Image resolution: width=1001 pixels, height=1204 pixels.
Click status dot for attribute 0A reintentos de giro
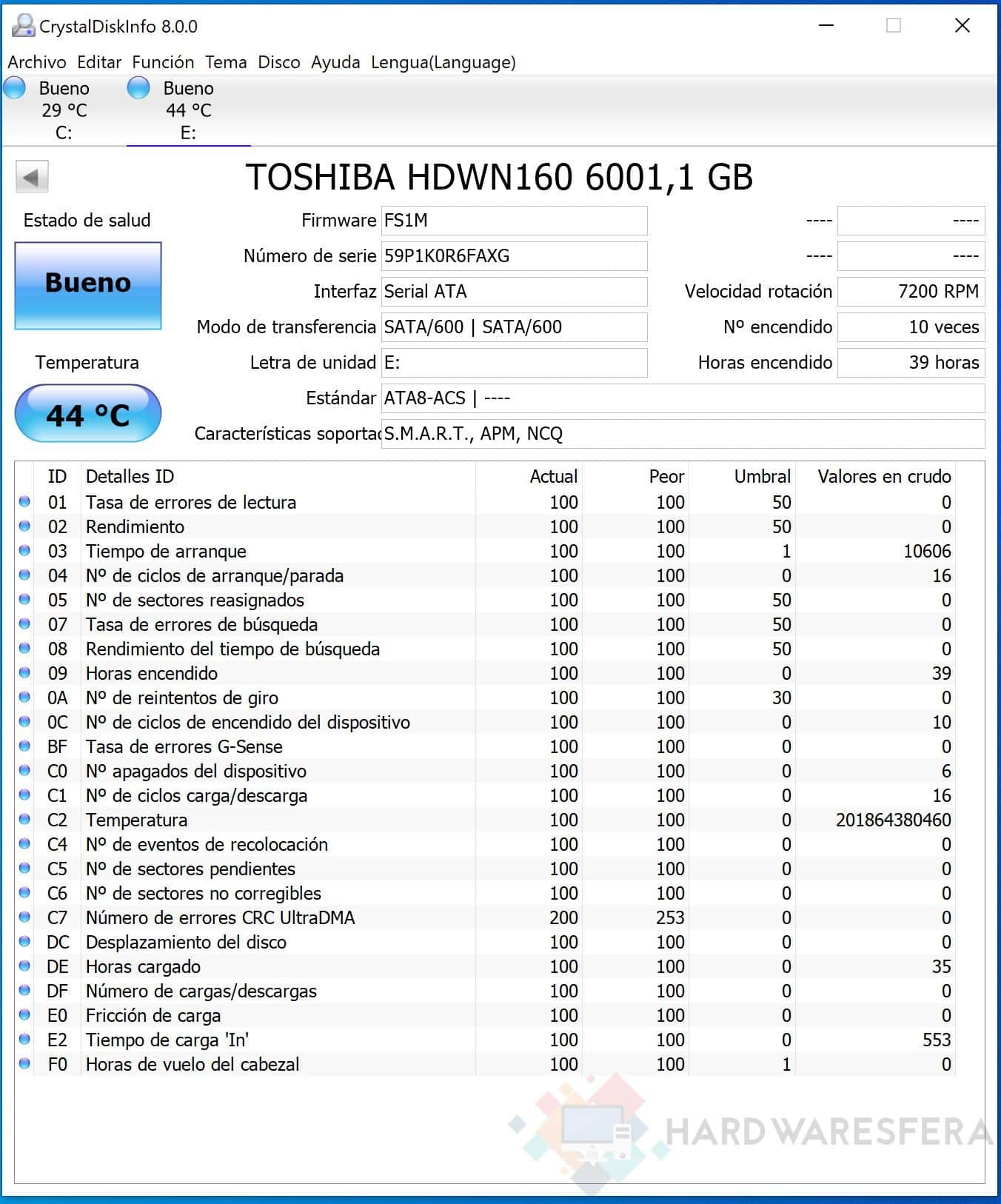tap(24, 698)
